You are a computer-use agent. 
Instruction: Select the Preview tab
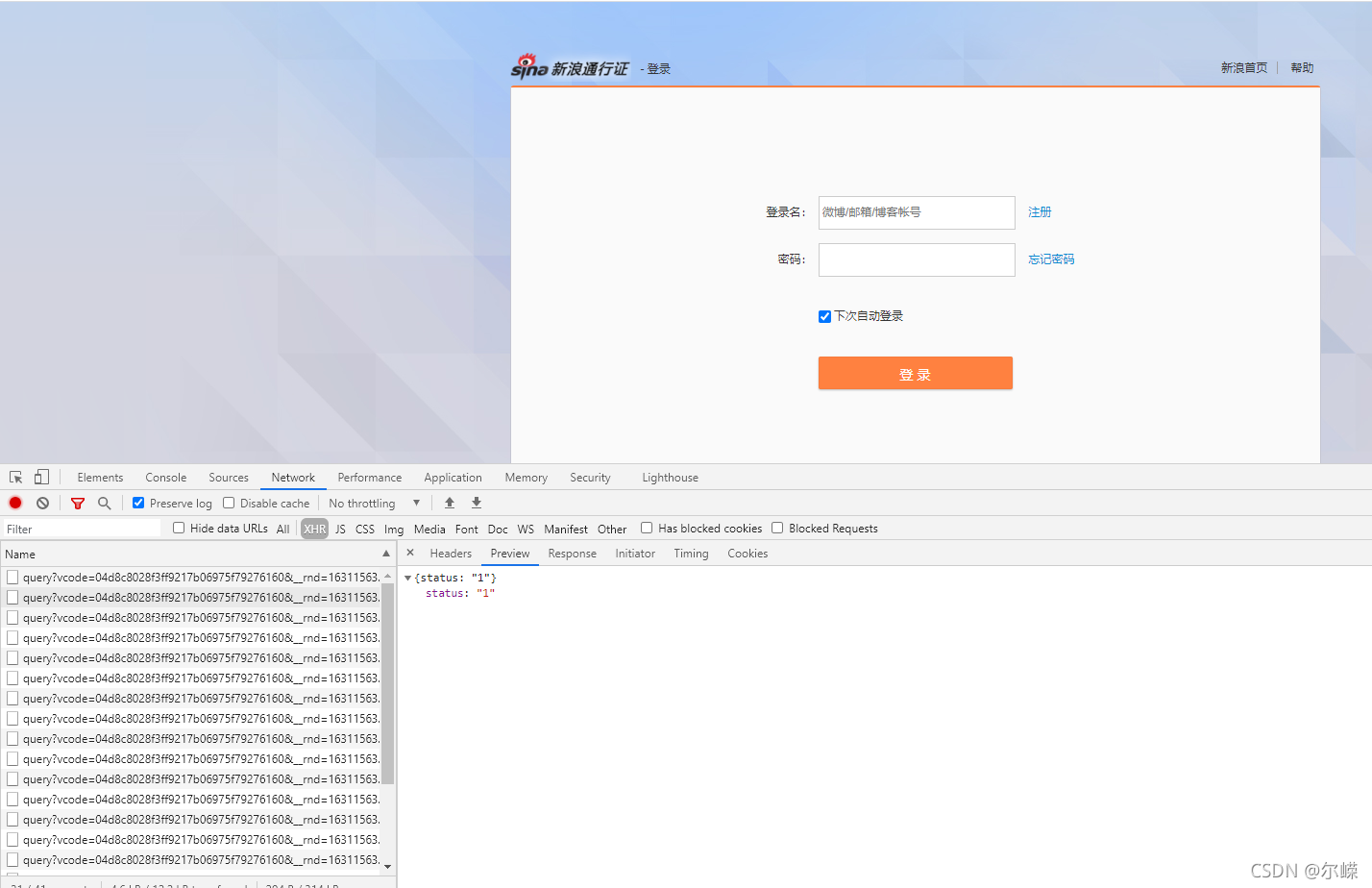point(510,554)
